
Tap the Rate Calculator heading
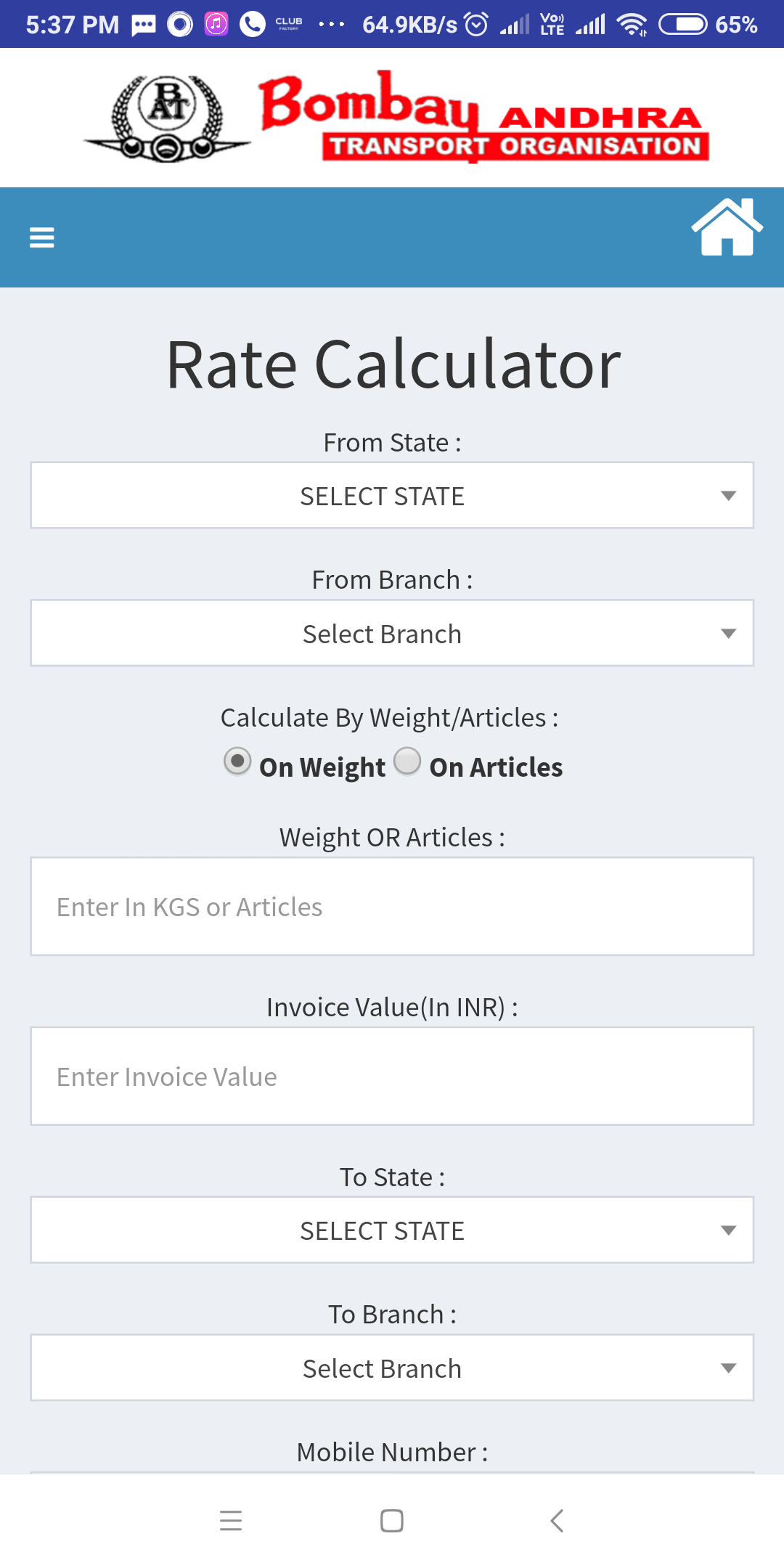(x=393, y=364)
